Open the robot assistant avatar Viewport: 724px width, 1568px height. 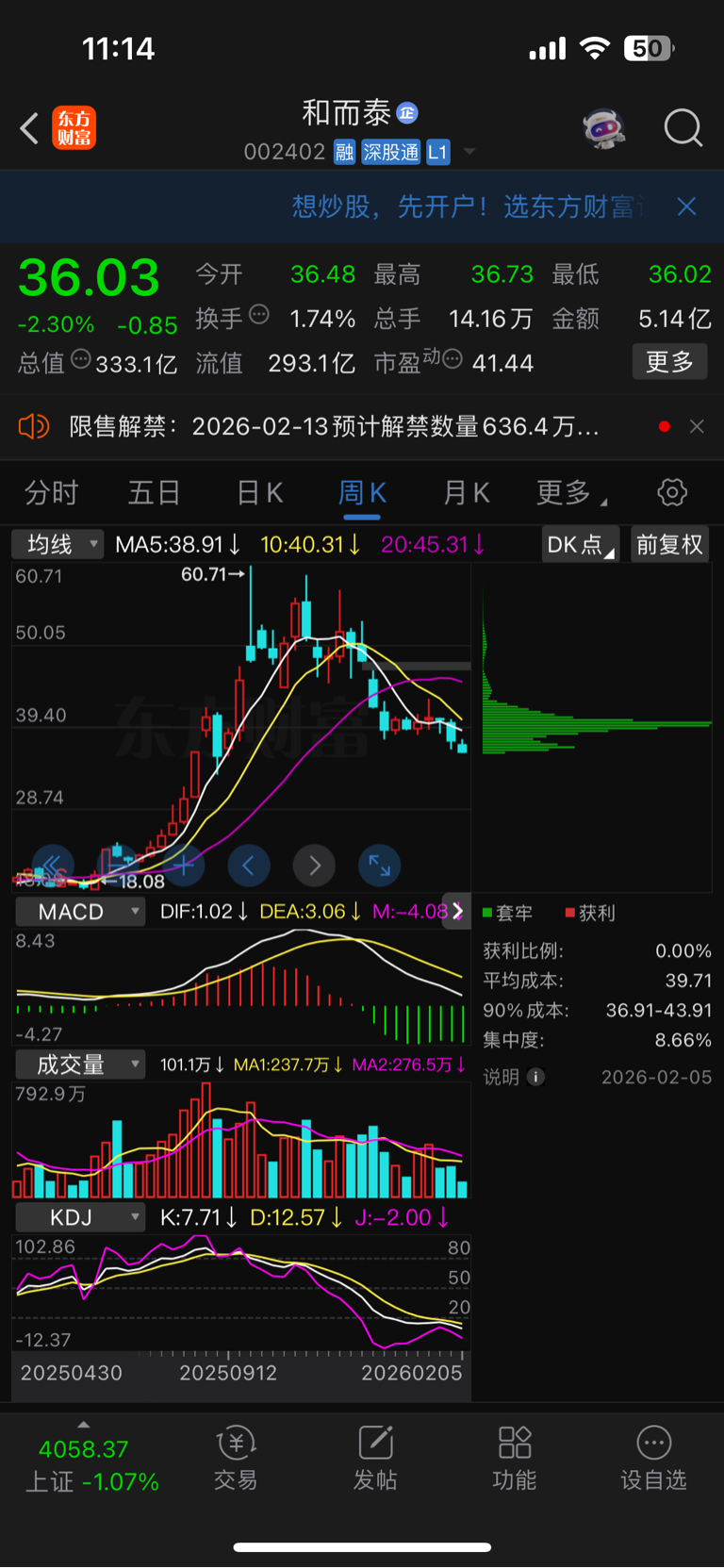tap(603, 127)
